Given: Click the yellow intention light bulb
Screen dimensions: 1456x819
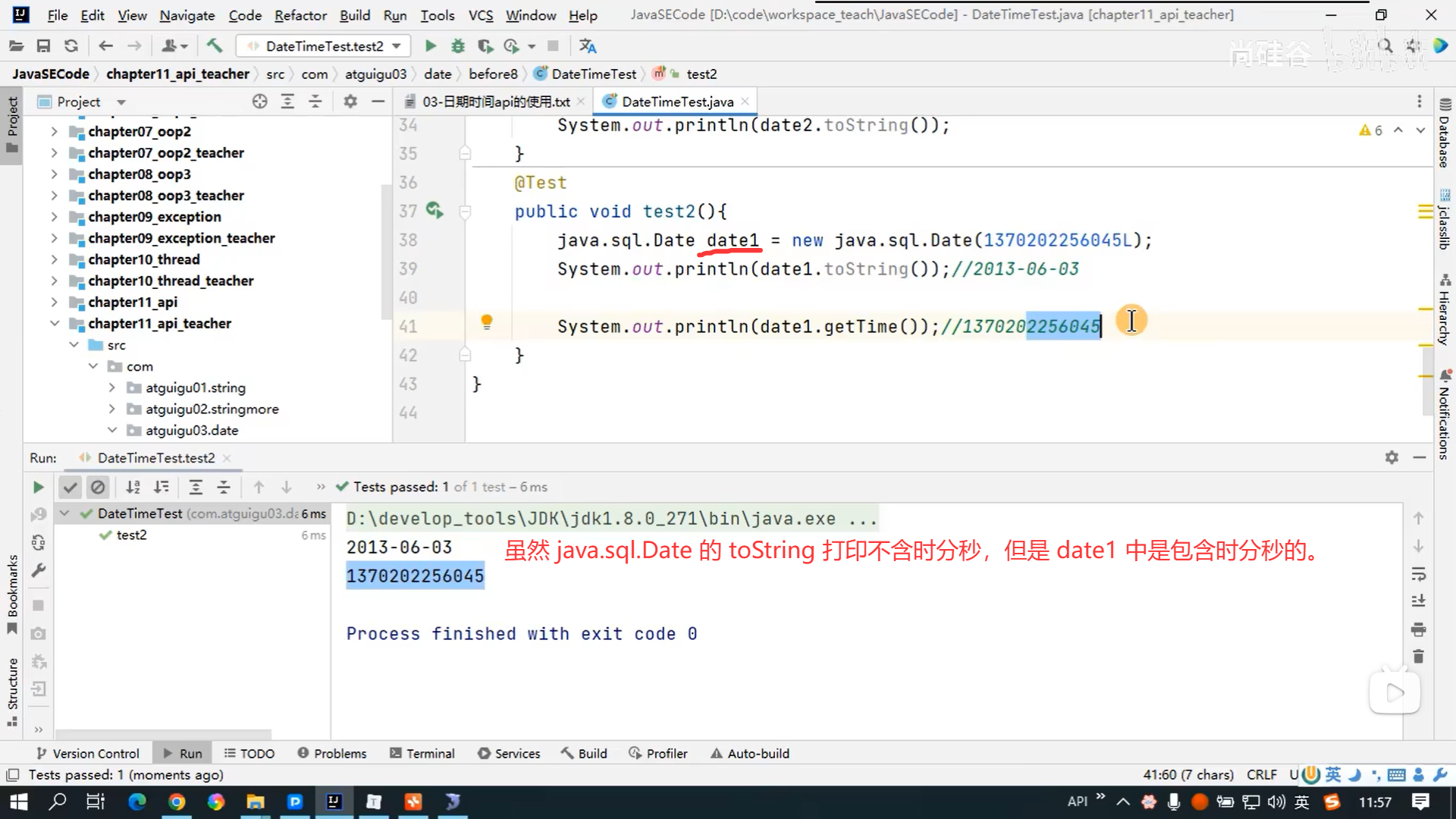Looking at the screenshot, I should click(487, 322).
